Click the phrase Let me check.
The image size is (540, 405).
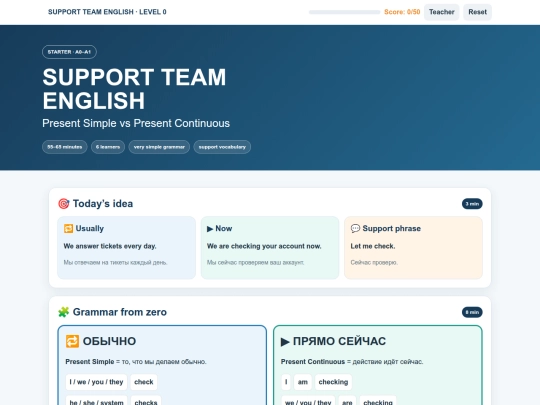[x=373, y=246]
